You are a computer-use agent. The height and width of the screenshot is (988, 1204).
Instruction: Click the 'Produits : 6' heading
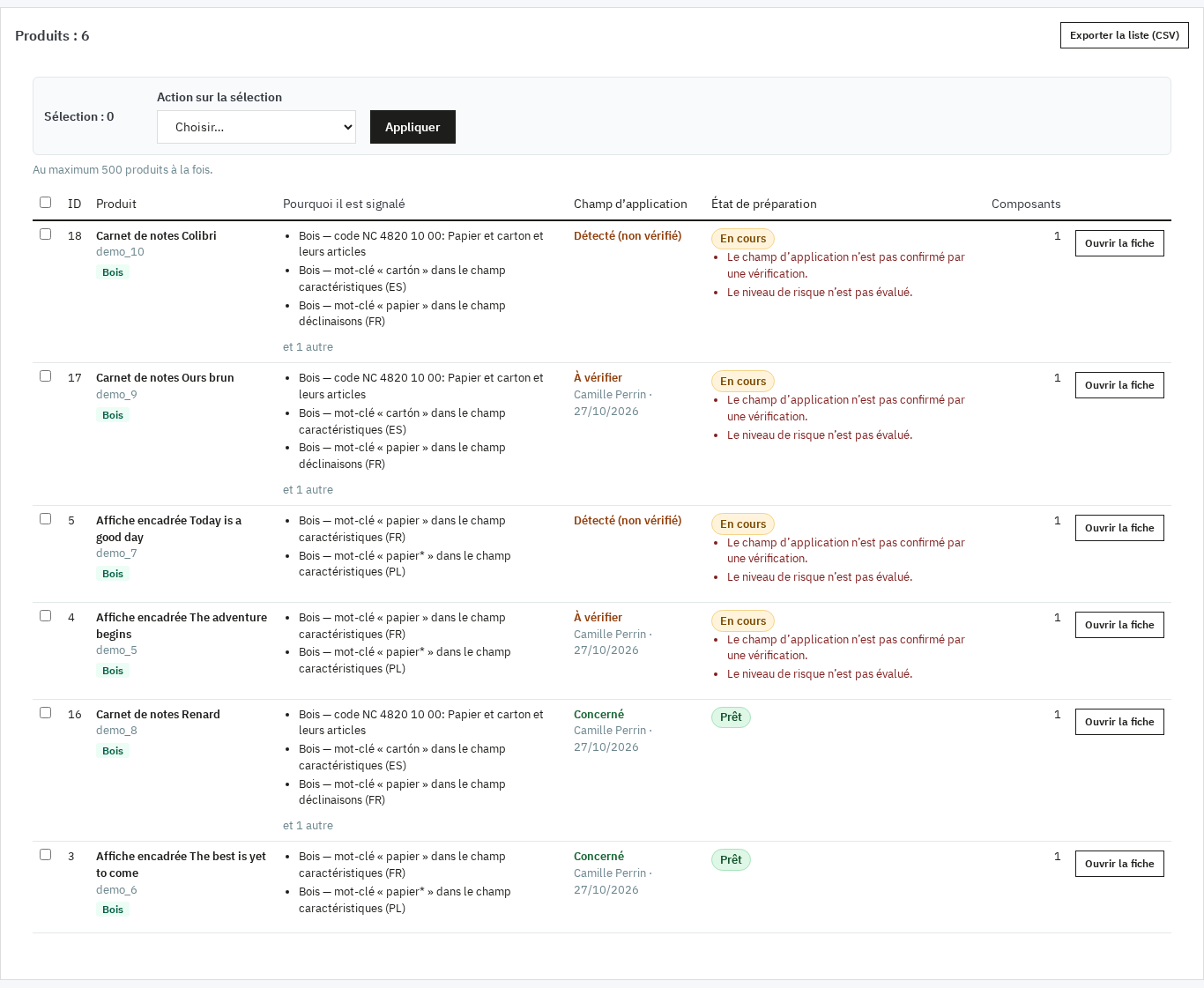pos(52,36)
